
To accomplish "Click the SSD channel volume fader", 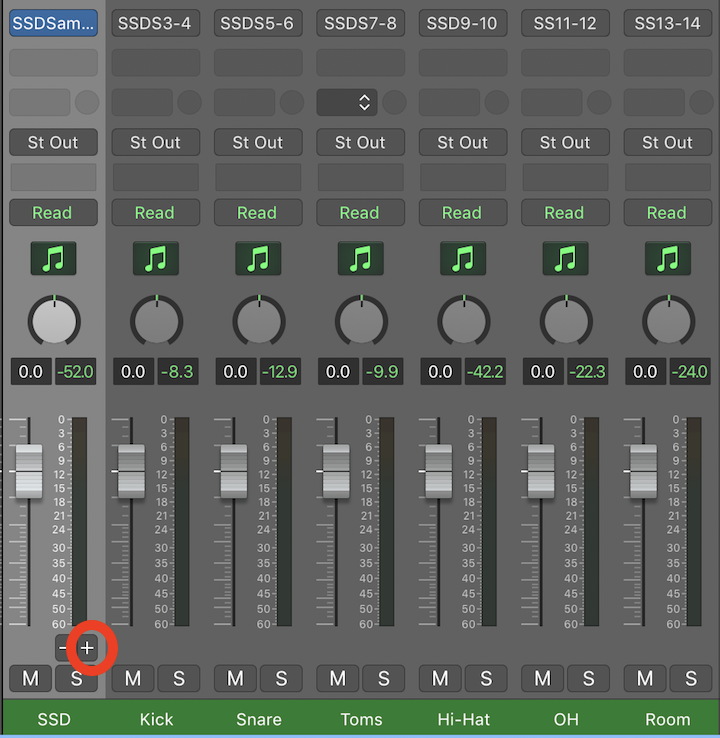I will click(29, 471).
